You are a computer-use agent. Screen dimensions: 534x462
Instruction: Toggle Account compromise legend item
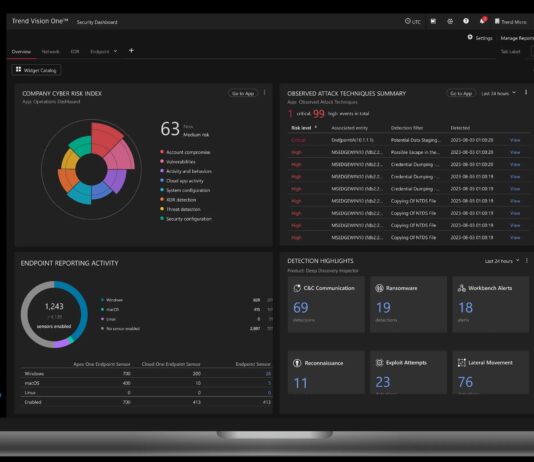[x=186, y=152]
